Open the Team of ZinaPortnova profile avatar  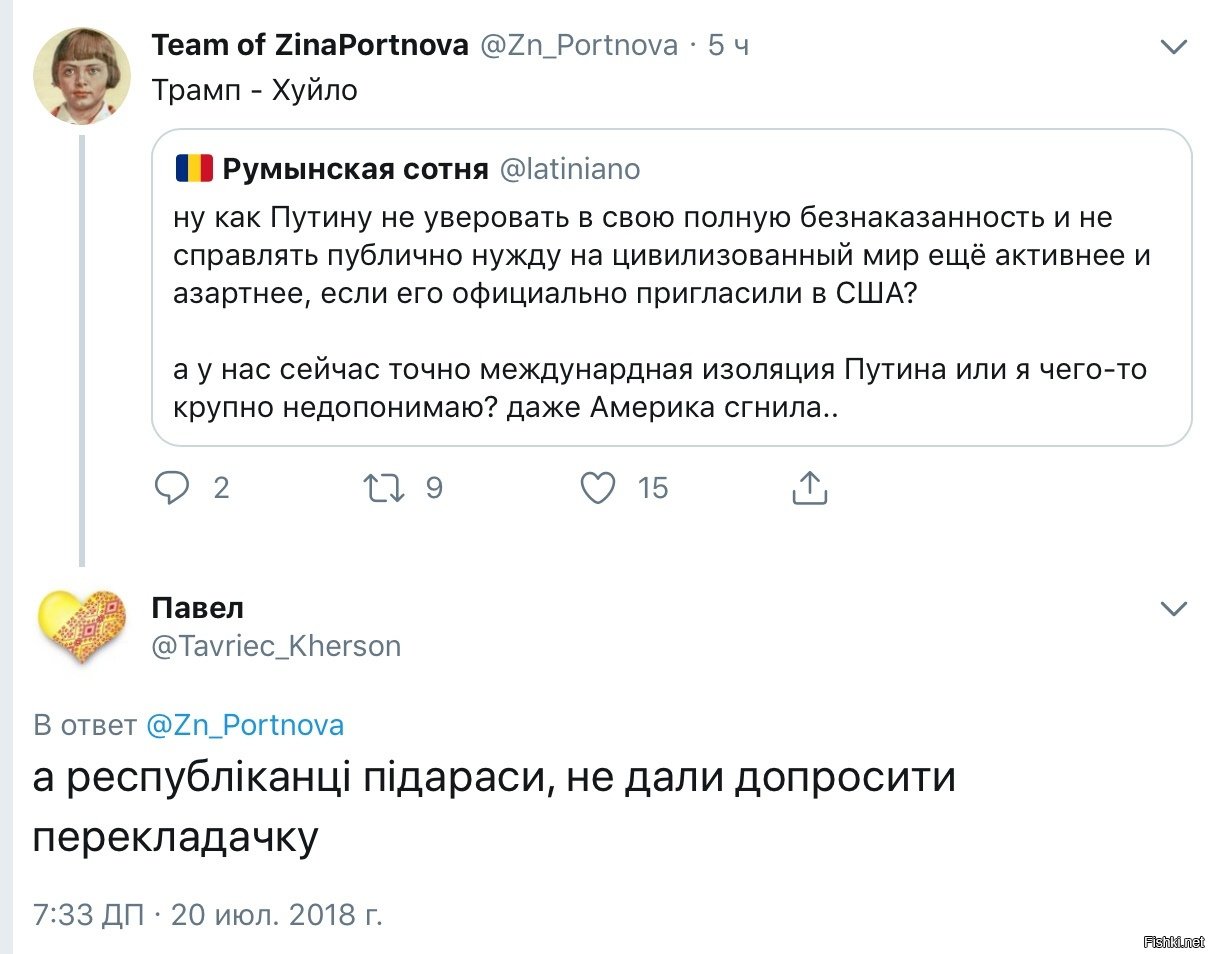point(82,75)
